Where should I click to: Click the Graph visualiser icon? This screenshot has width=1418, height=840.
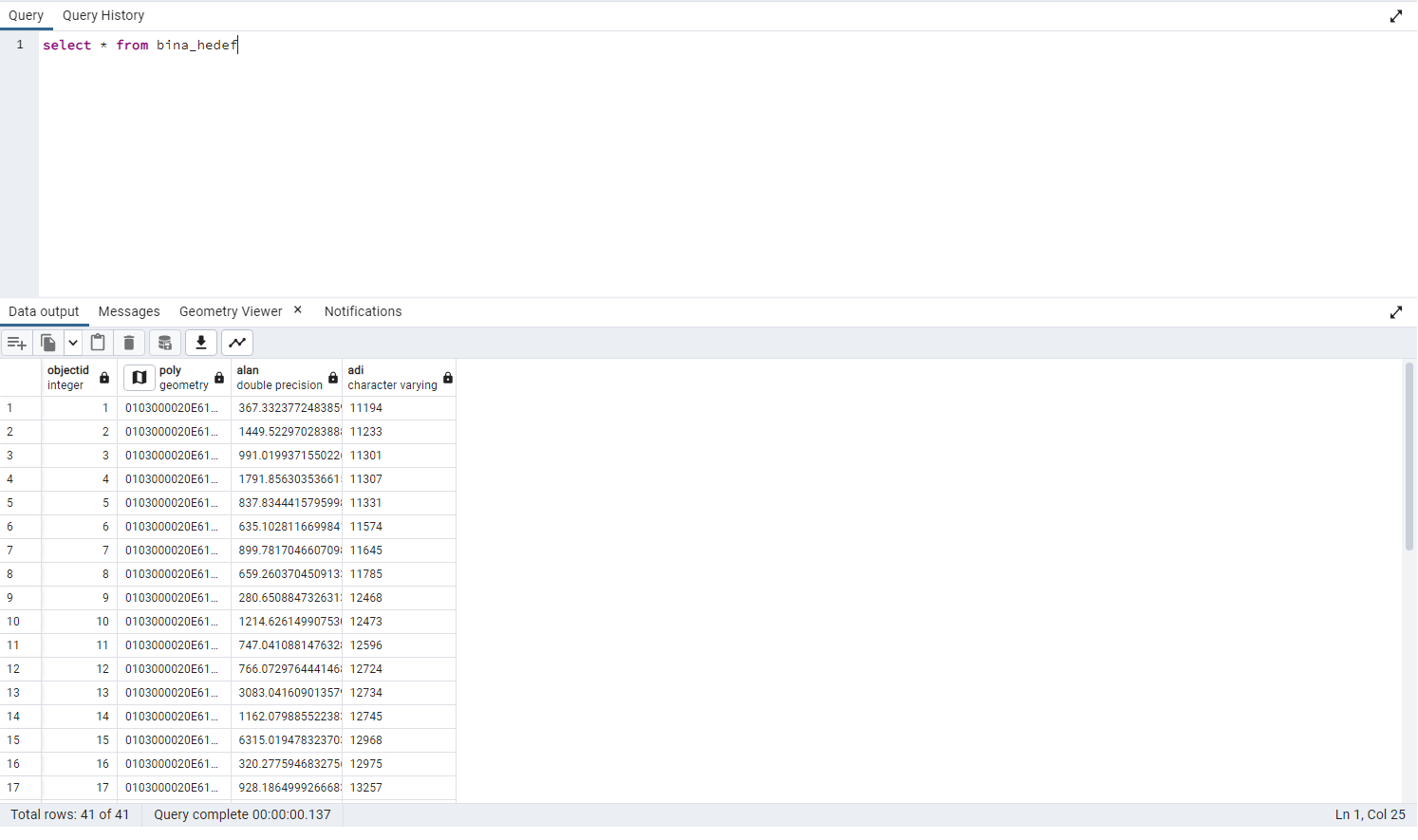(x=237, y=343)
